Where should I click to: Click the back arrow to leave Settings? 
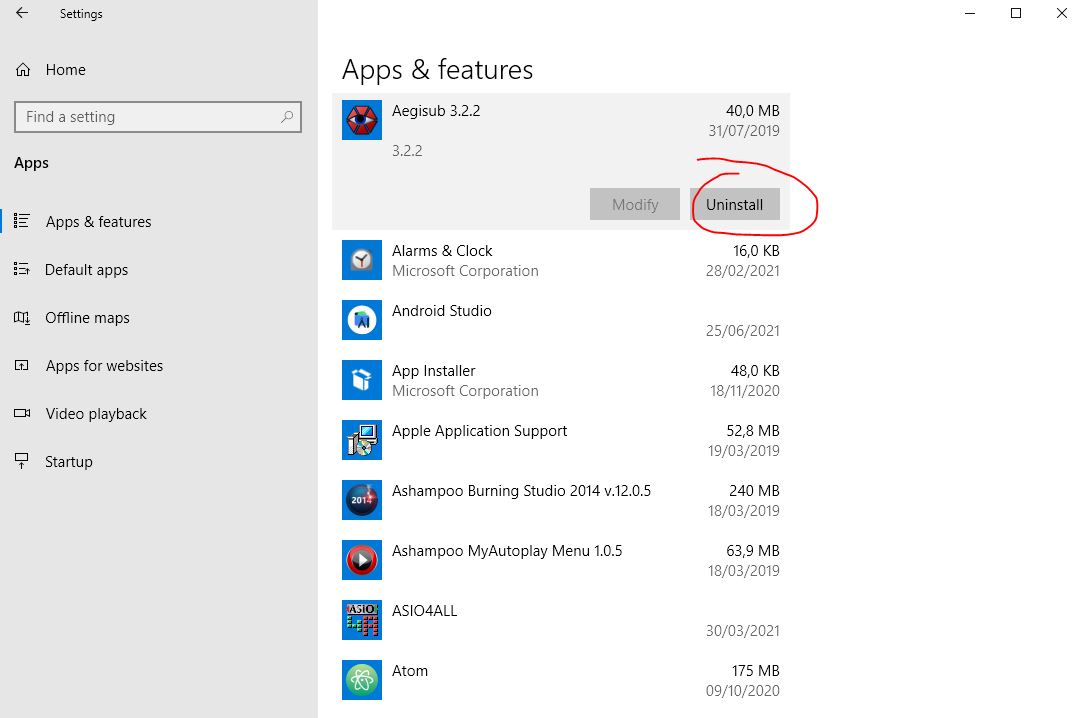21,13
